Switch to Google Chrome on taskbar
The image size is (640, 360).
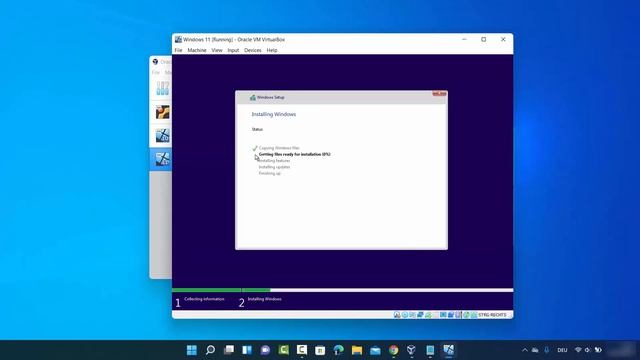(393, 350)
